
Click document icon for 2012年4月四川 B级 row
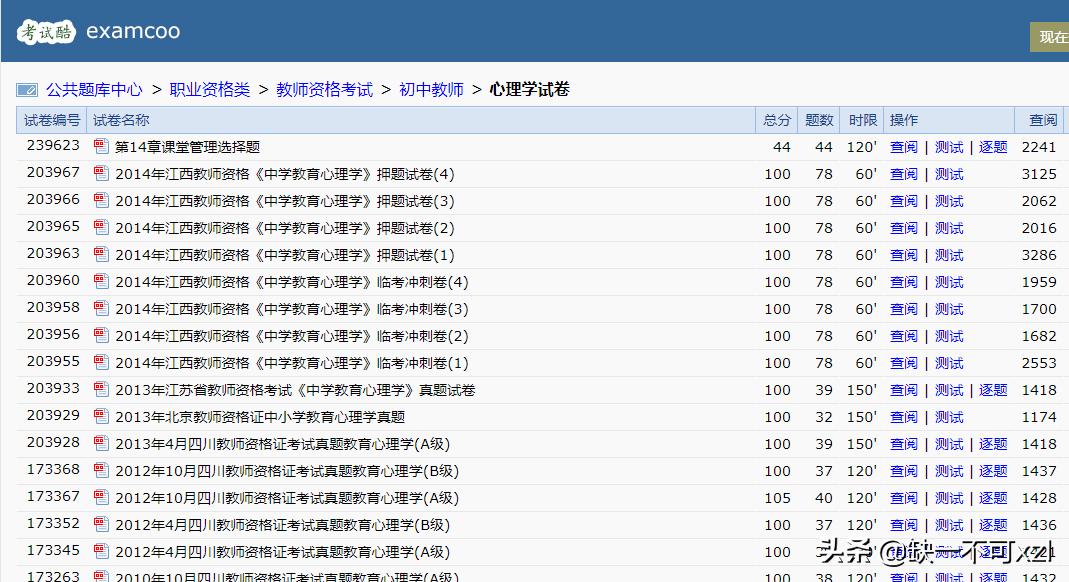tap(102, 525)
